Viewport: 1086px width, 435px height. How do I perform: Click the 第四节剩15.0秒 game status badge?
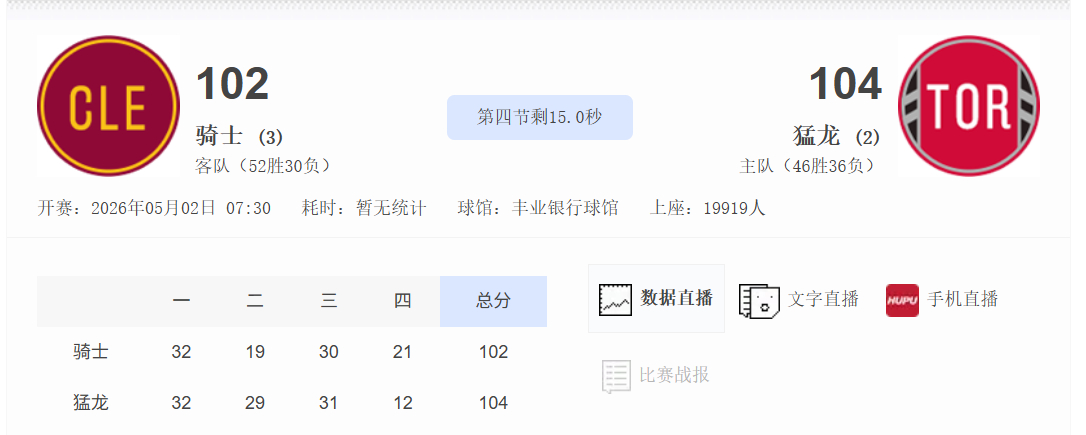point(540,117)
